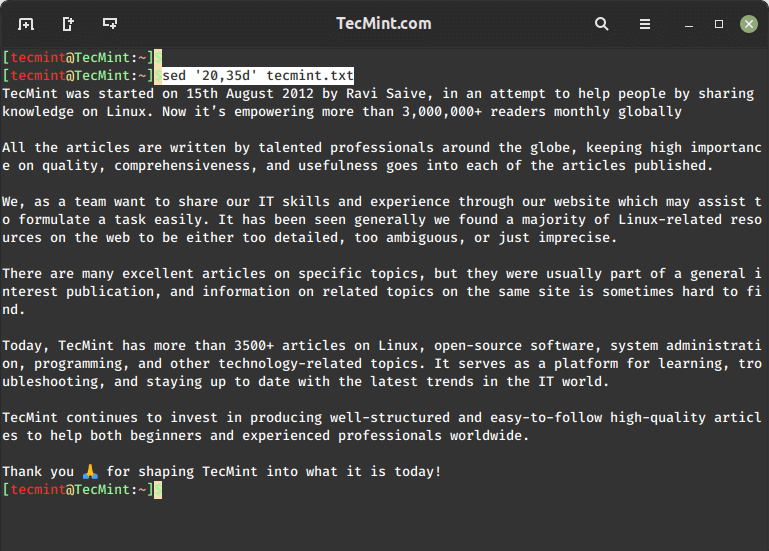Screen dimensions: 769x551
Task: Click the praying hands emoji
Action: click(x=90, y=472)
